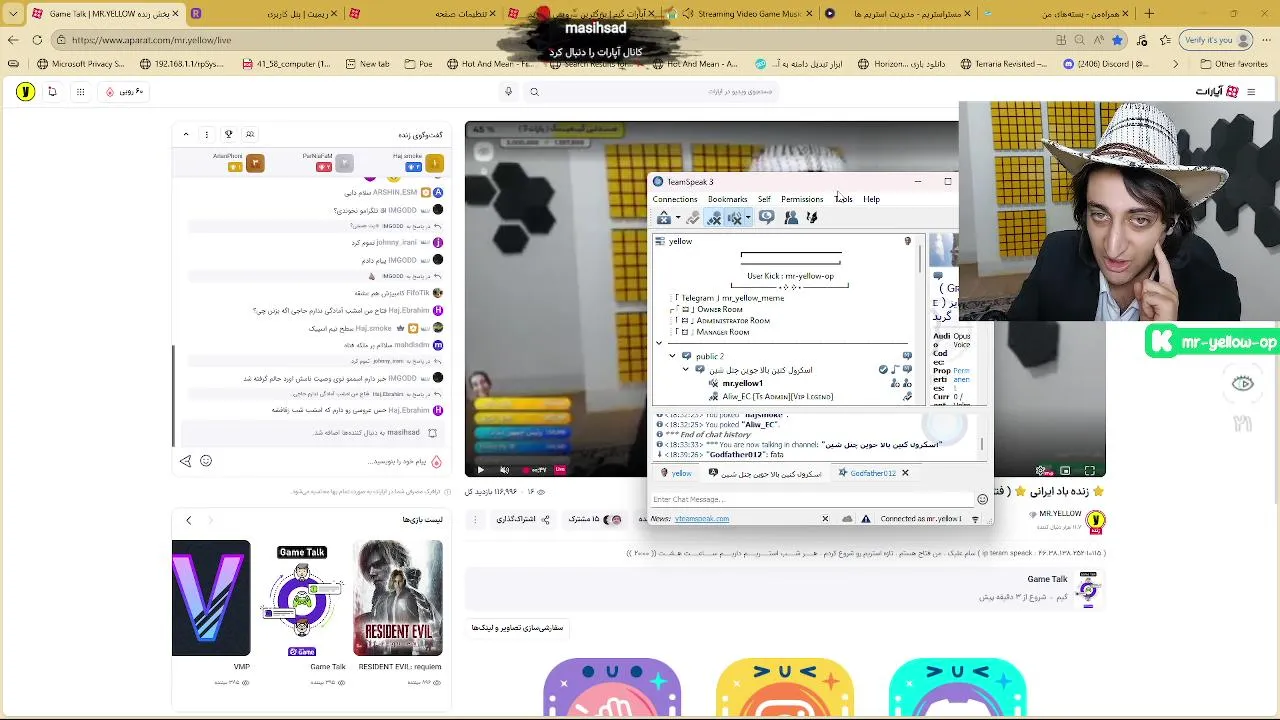Screen dimensions: 1280x720
Task: Focus the Enter Chat Message field
Action: (812, 499)
